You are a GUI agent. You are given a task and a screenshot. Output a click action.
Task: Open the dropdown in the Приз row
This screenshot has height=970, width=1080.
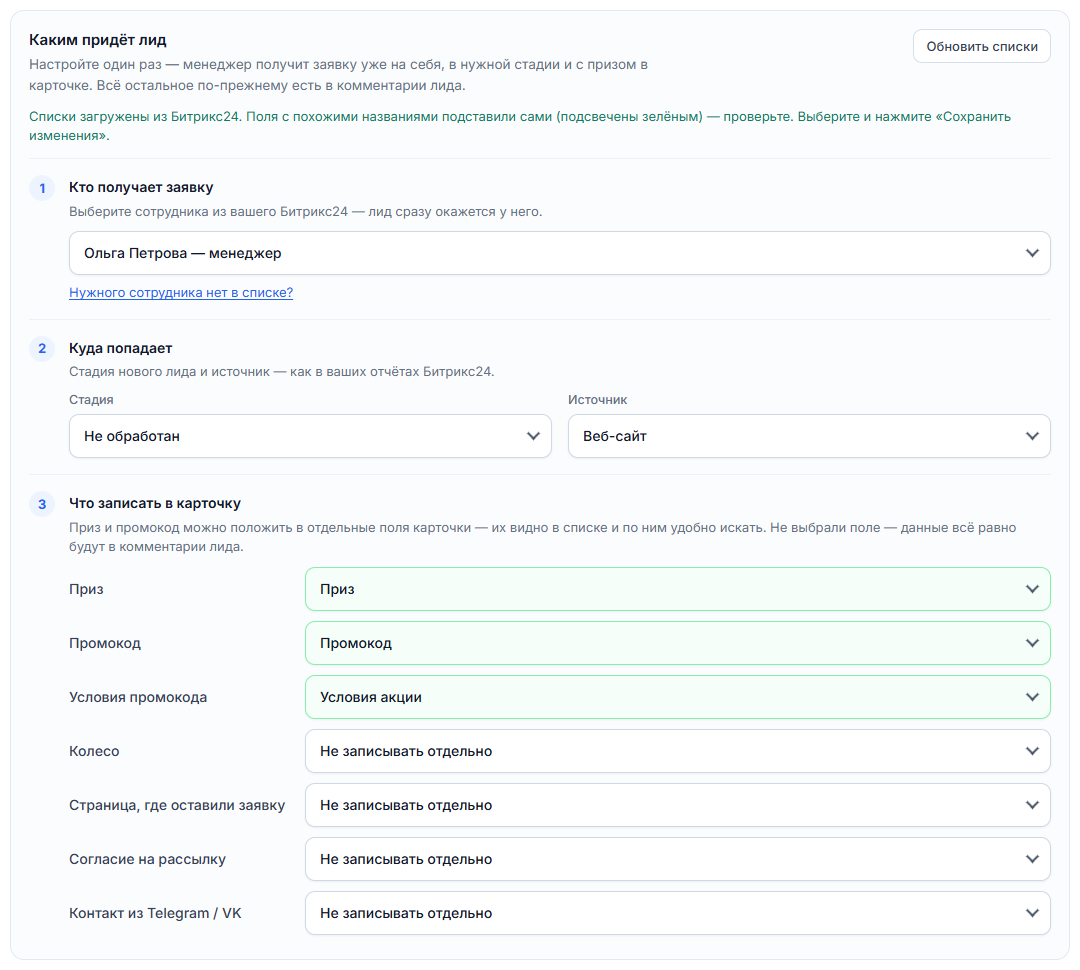(x=678, y=589)
